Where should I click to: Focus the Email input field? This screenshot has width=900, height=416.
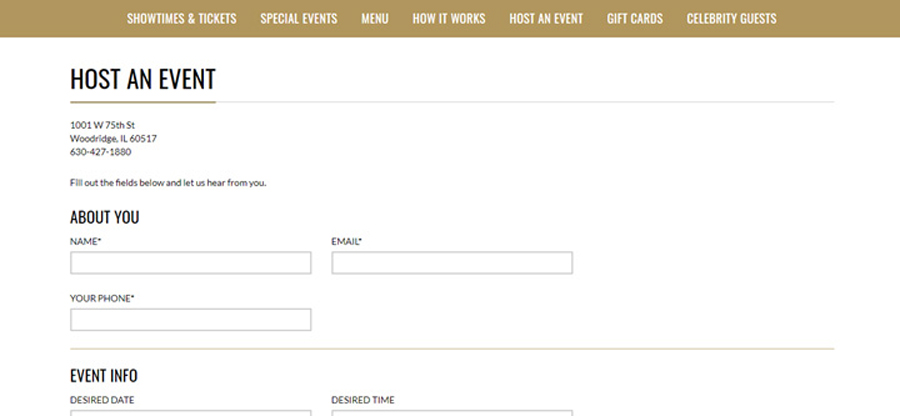[452, 263]
